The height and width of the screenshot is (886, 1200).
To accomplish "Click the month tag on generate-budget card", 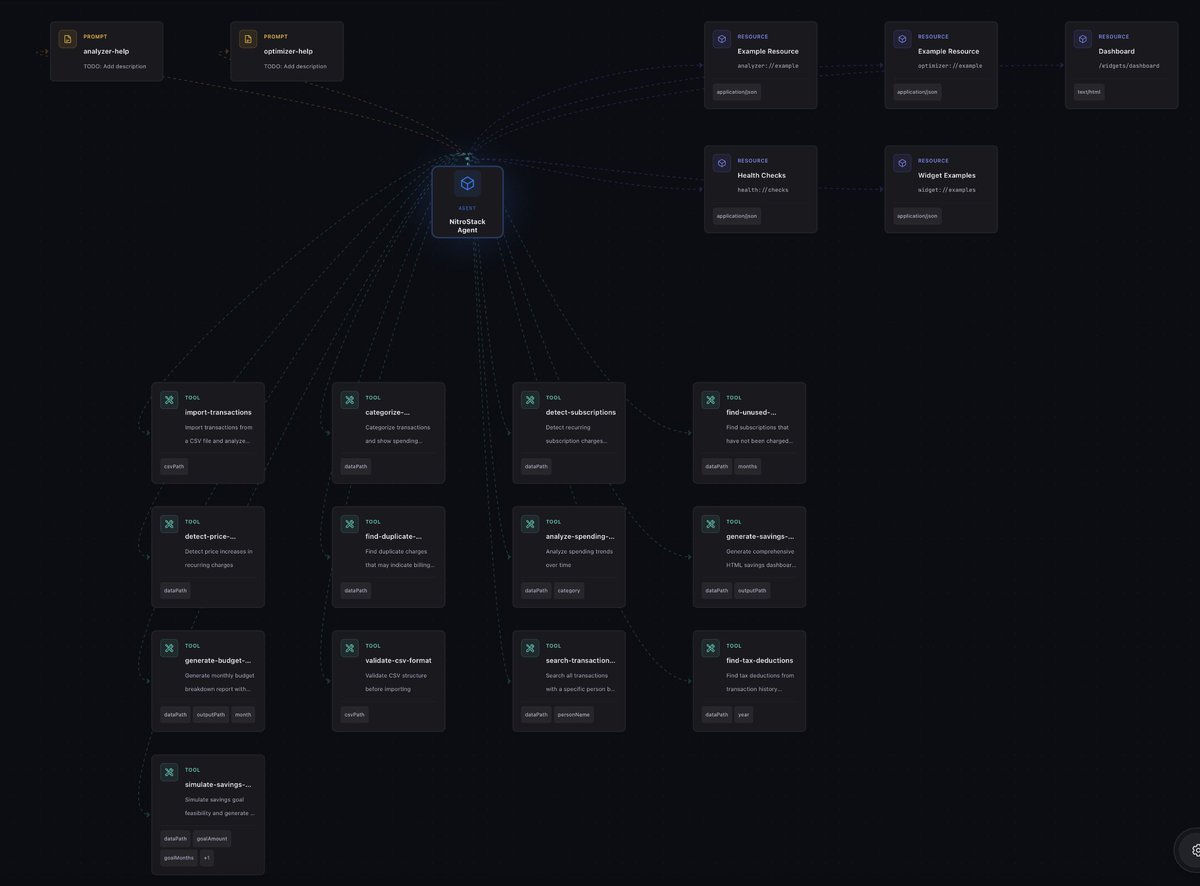I will (x=243, y=714).
